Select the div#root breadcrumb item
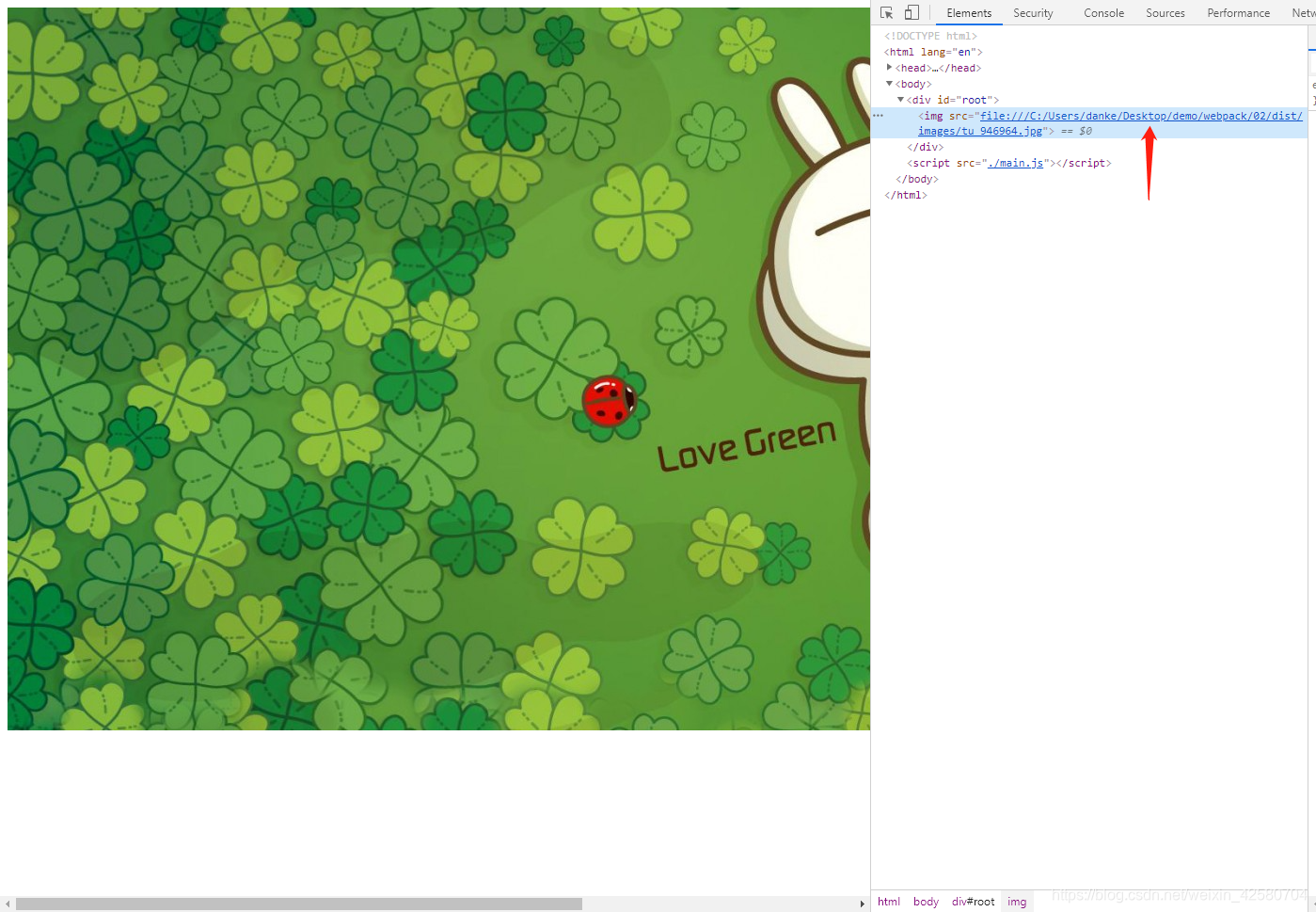1316x912 pixels. [973, 902]
